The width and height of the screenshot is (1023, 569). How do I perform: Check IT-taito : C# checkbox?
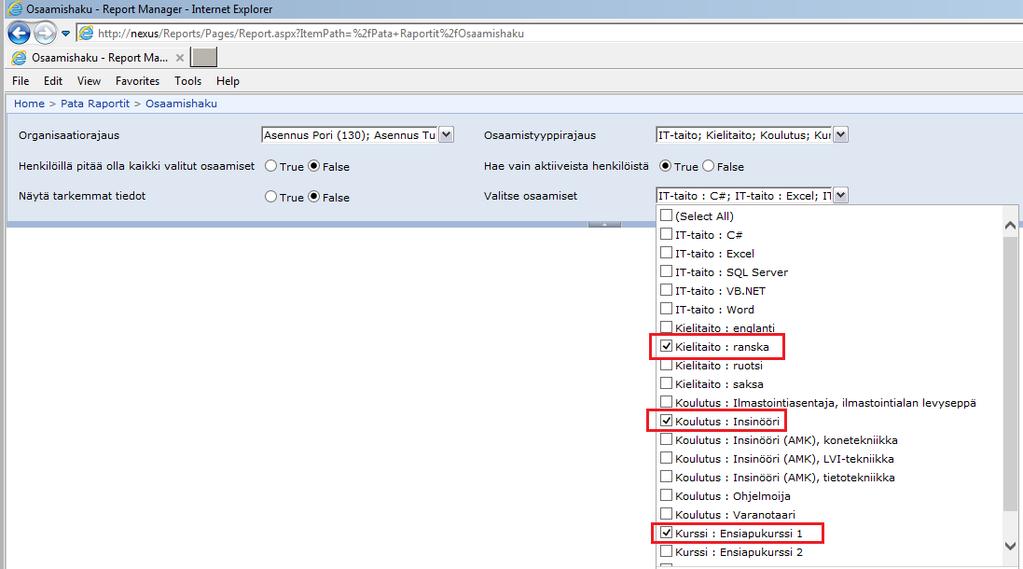pos(666,234)
